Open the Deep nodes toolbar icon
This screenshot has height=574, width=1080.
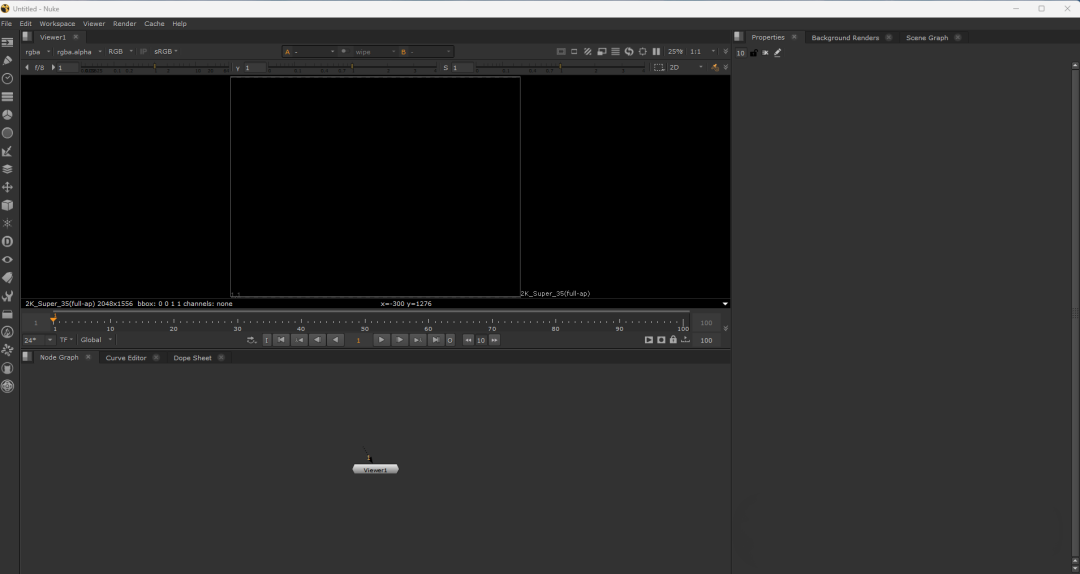(x=7, y=241)
